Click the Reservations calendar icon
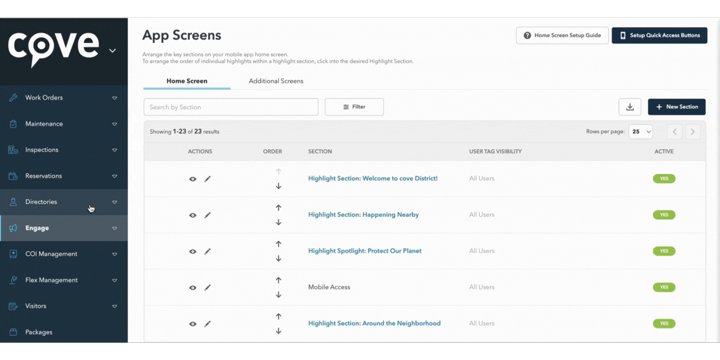The height and width of the screenshot is (360, 720). tap(13, 176)
